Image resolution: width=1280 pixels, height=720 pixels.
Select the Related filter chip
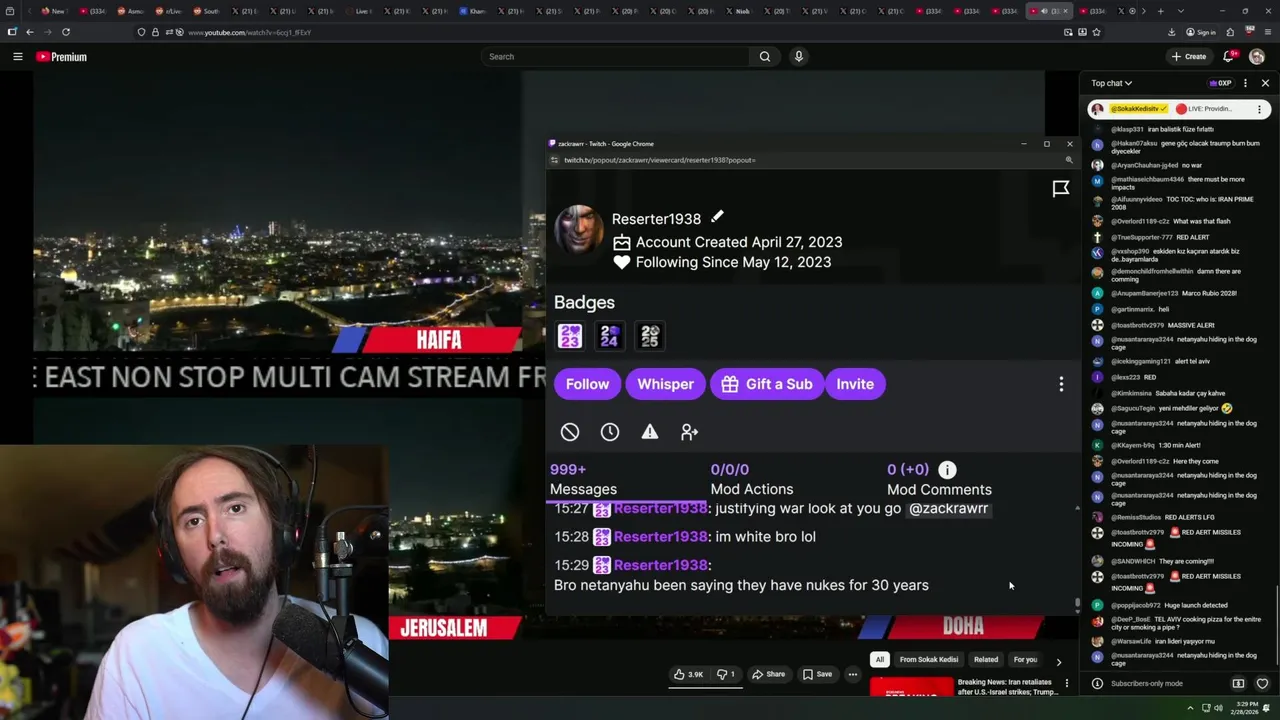[x=986, y=660]
